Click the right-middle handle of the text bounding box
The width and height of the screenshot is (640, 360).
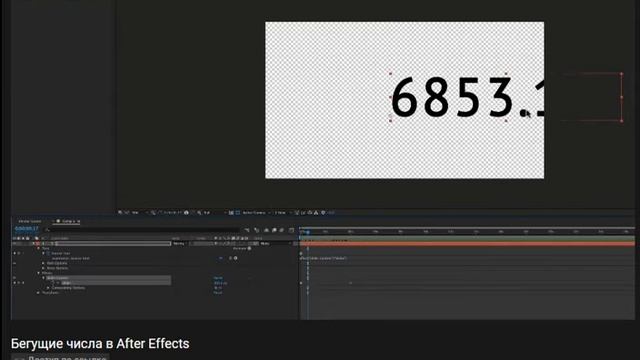622,97
